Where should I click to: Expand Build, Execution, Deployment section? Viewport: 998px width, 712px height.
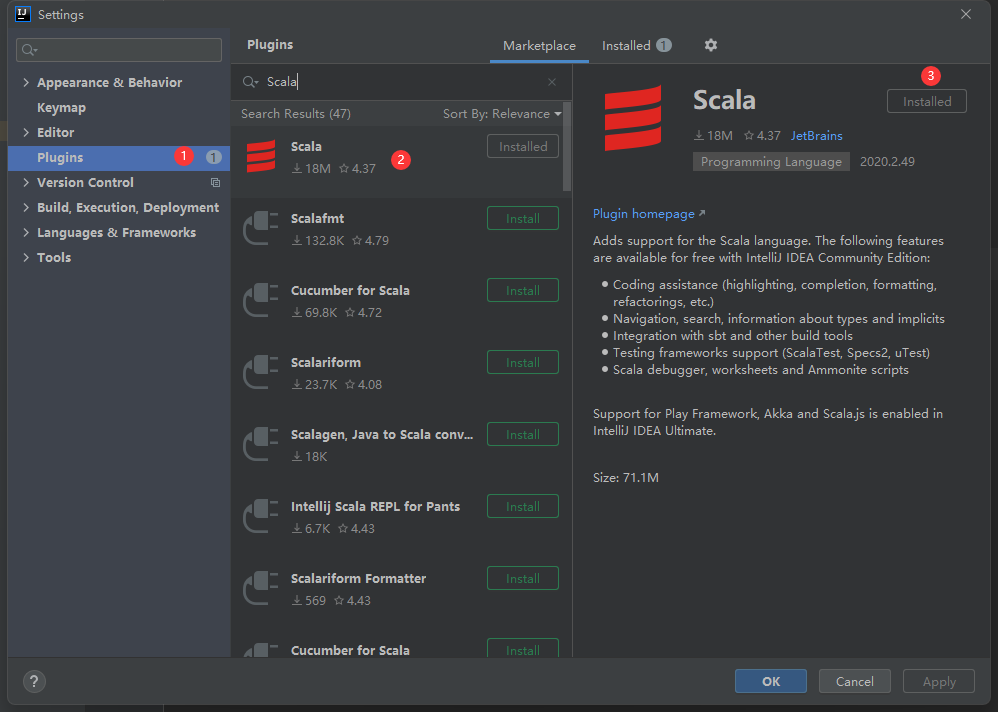pos(26,207)
